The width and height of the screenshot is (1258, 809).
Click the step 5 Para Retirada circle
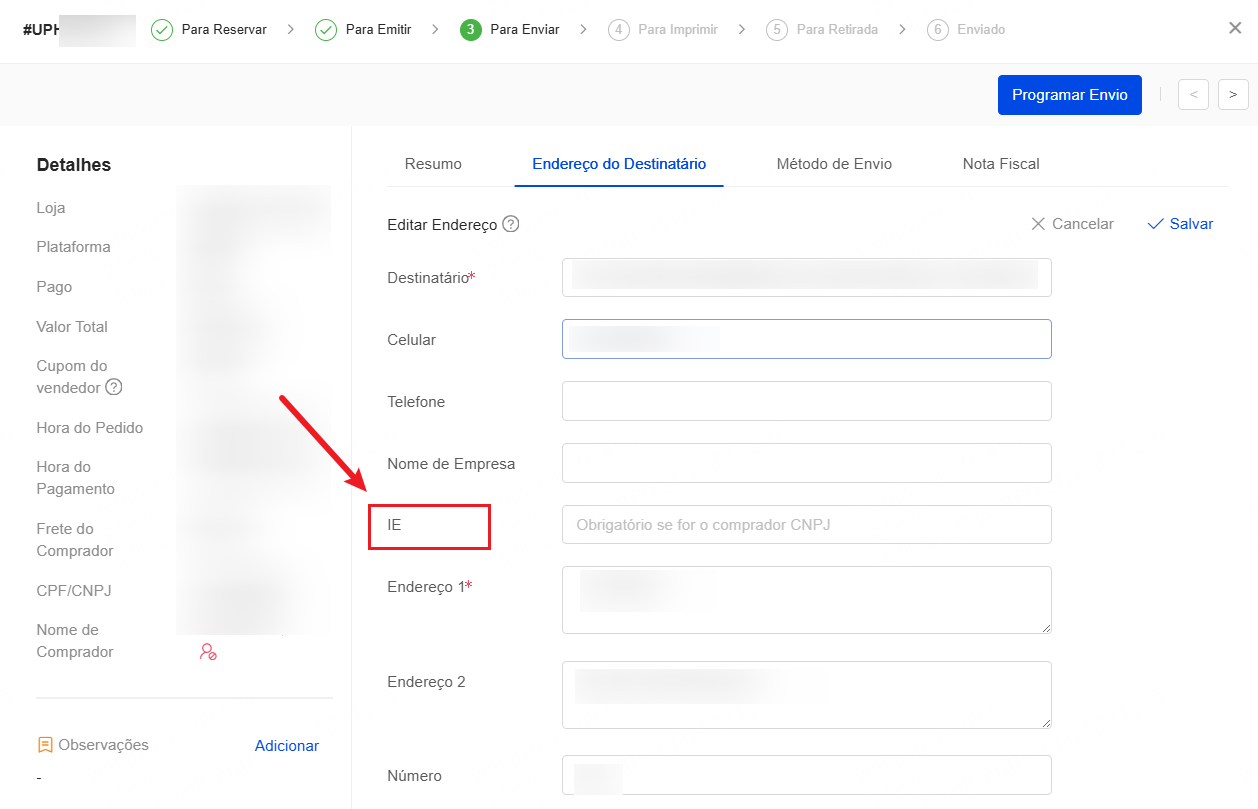coord(777,30)
